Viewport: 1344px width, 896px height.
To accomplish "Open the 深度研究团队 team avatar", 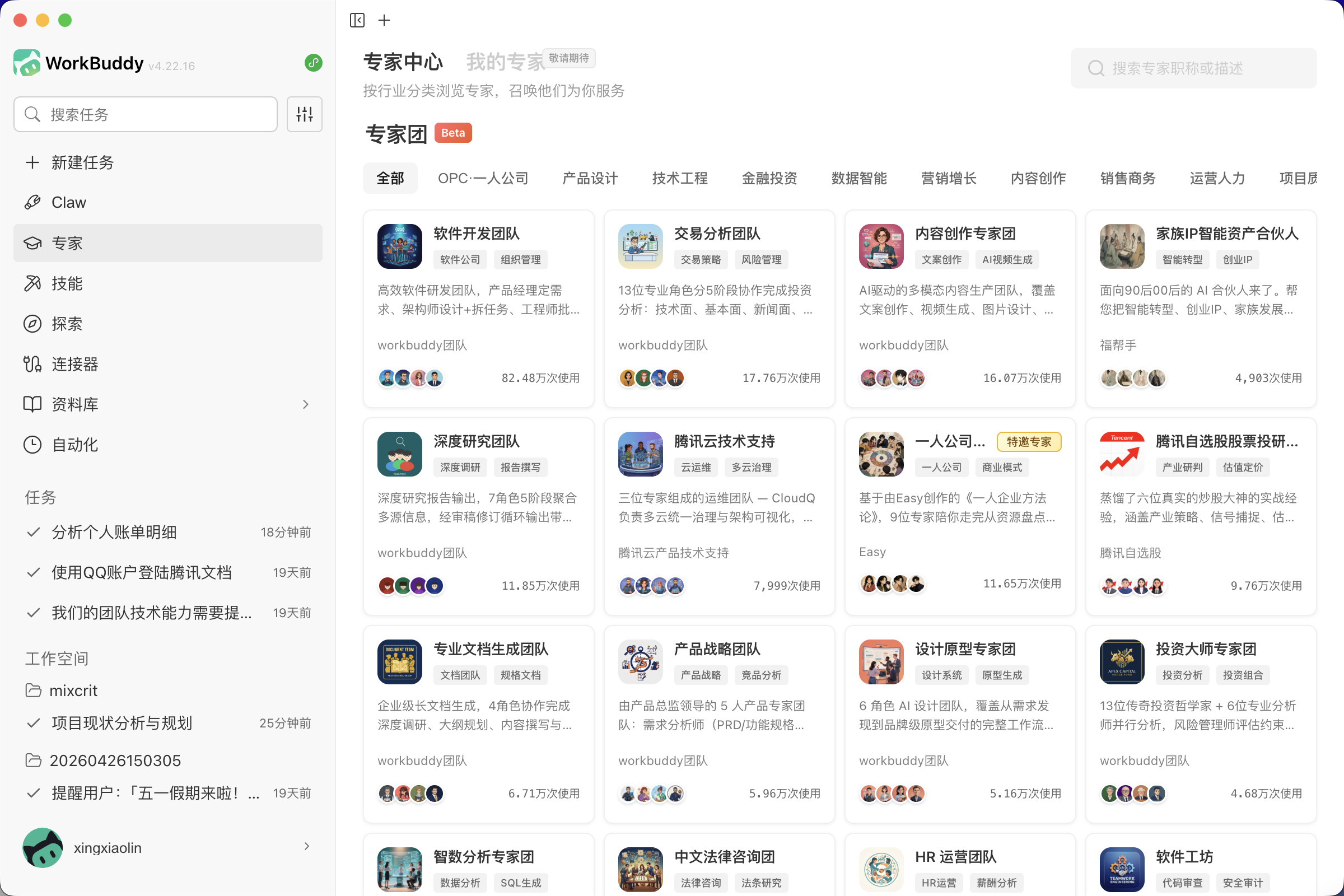I will click(x=399, y=454).
